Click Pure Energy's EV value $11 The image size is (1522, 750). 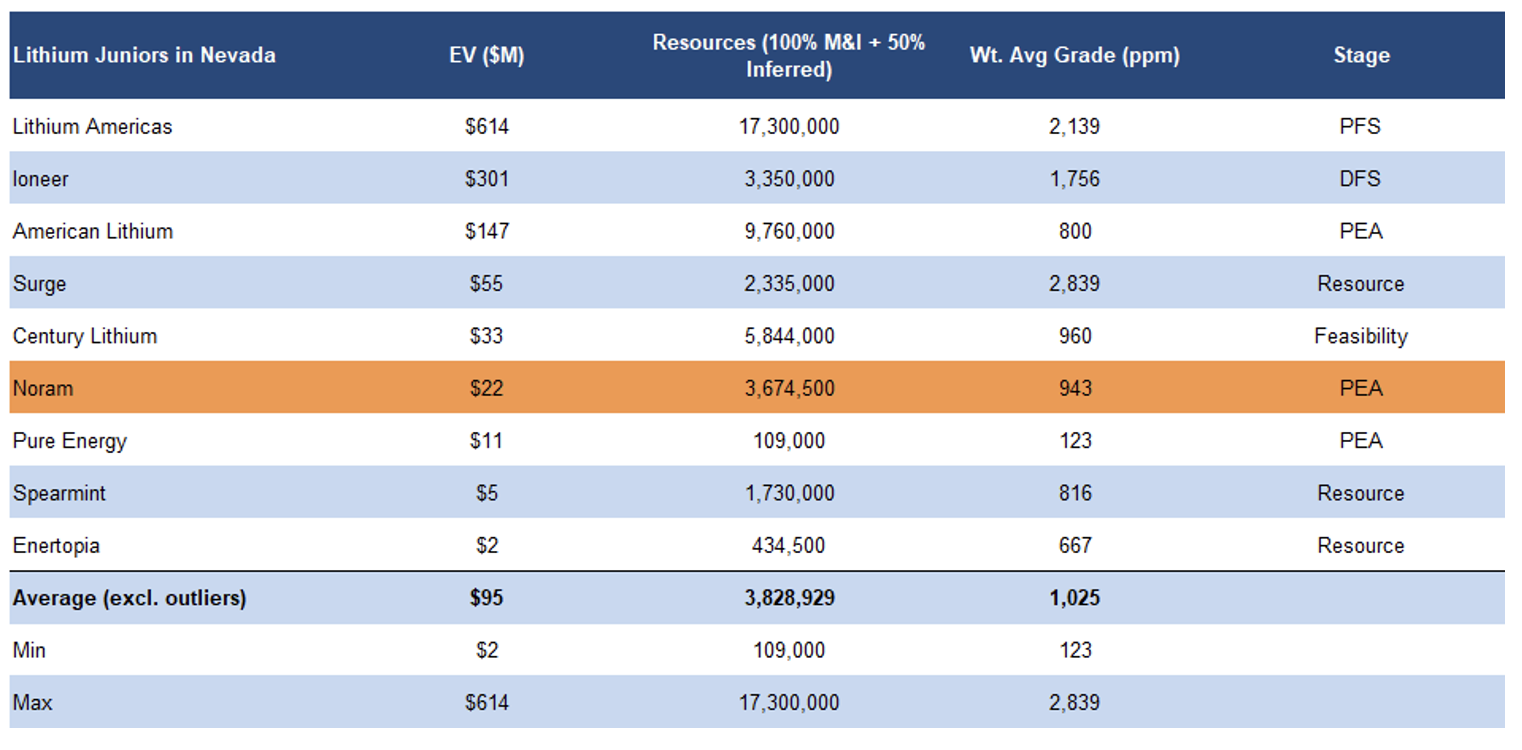click(x=487, y=441)
